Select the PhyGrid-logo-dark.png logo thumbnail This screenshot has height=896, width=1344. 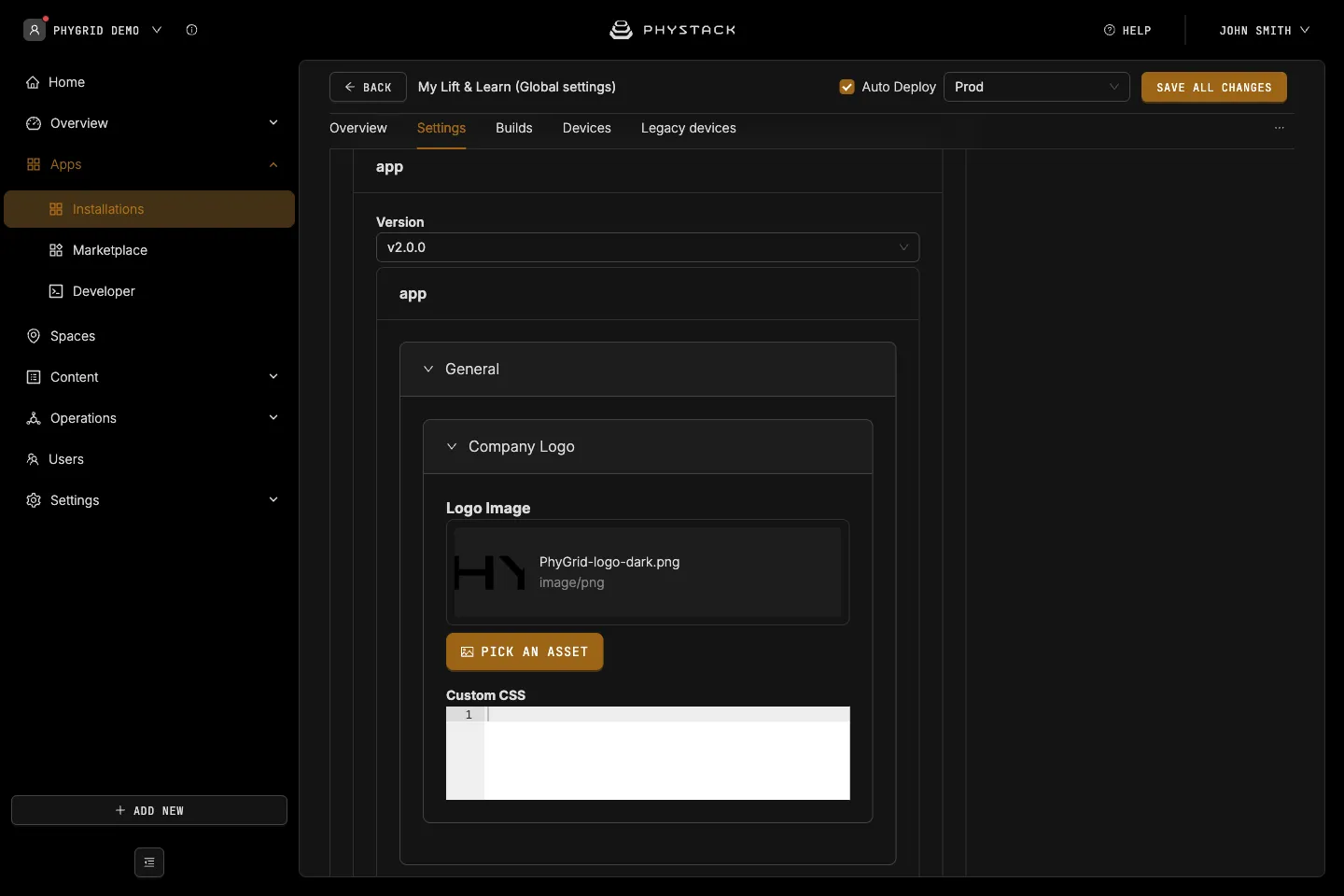pos(489,572)
